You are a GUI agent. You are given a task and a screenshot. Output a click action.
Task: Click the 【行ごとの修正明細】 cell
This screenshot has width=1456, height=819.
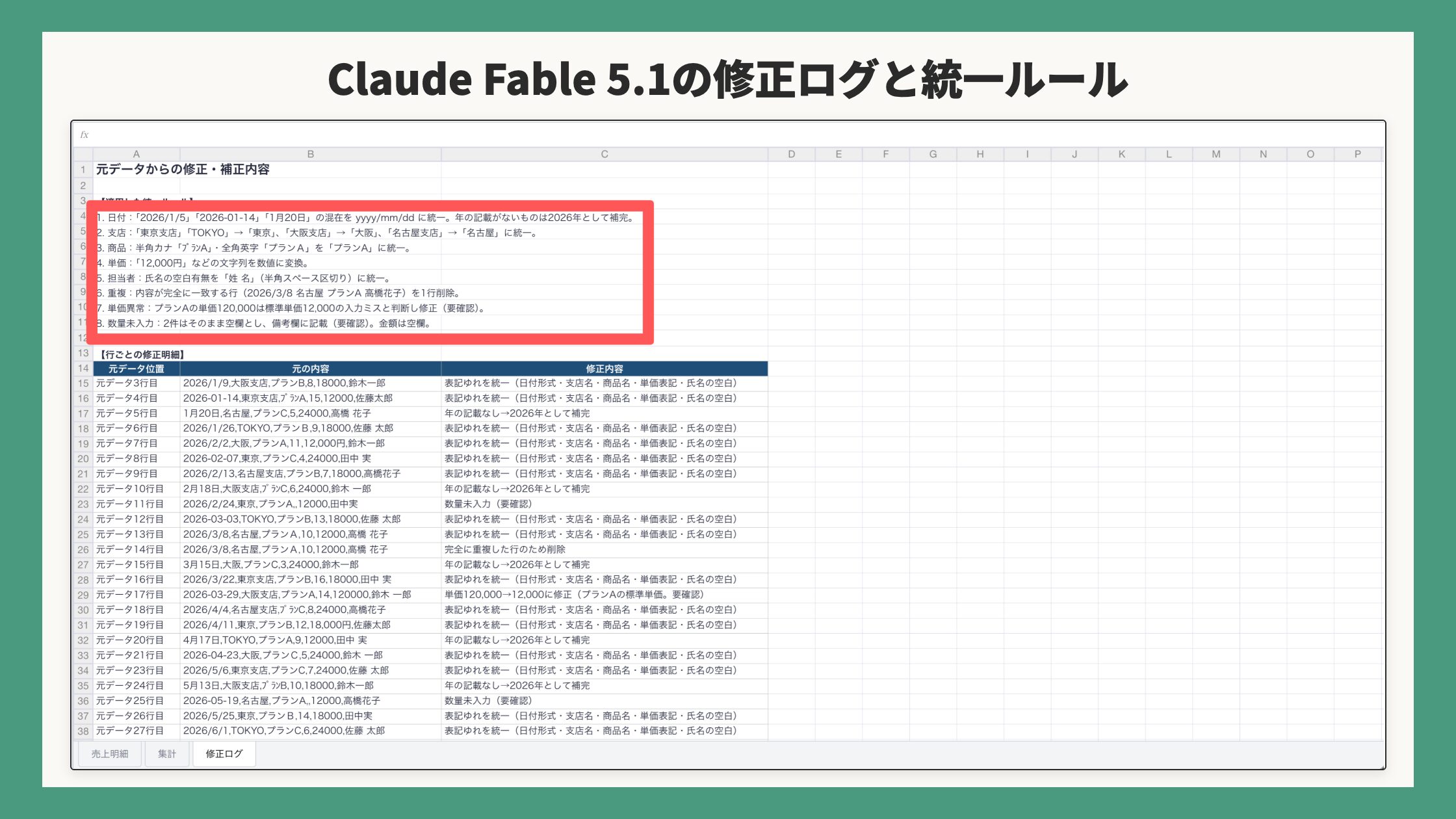tap(142, 354)
